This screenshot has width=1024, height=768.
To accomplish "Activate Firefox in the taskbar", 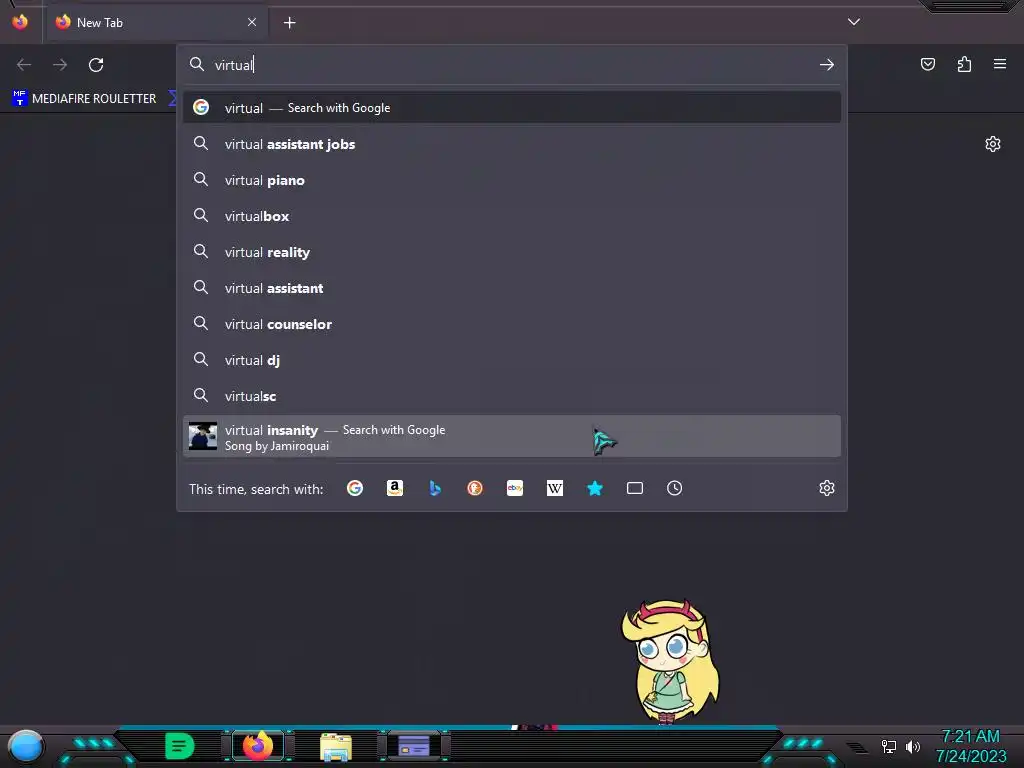I will coord(258,746).
